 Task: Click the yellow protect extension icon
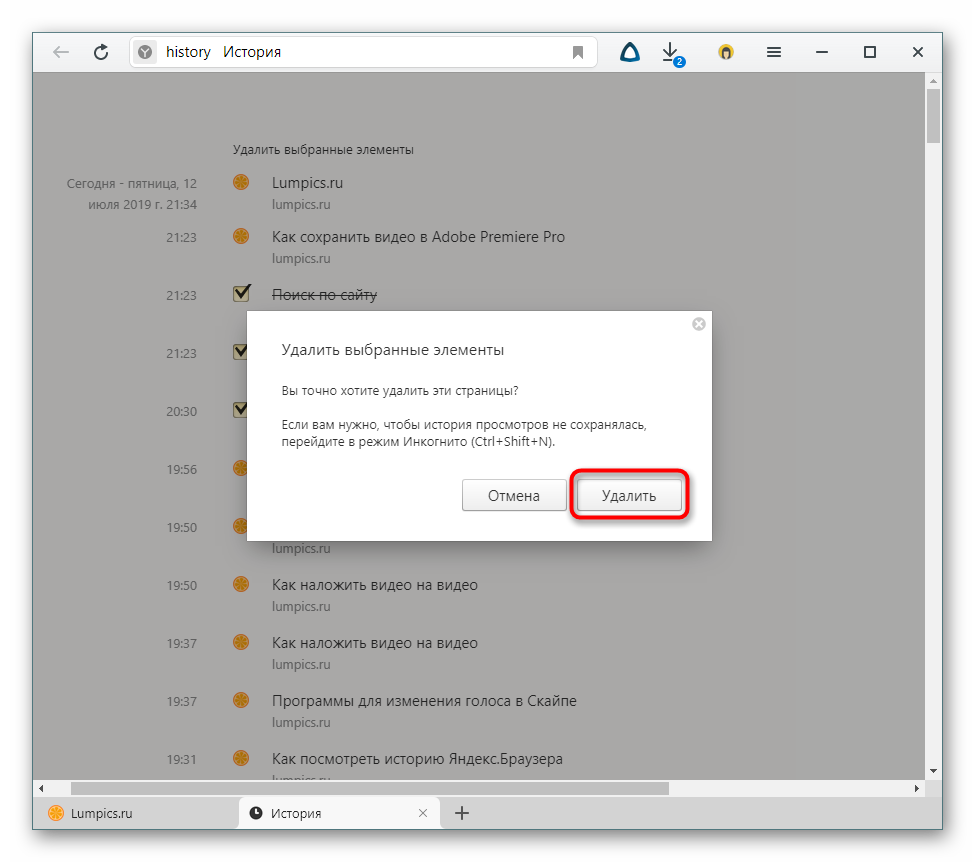725,52
